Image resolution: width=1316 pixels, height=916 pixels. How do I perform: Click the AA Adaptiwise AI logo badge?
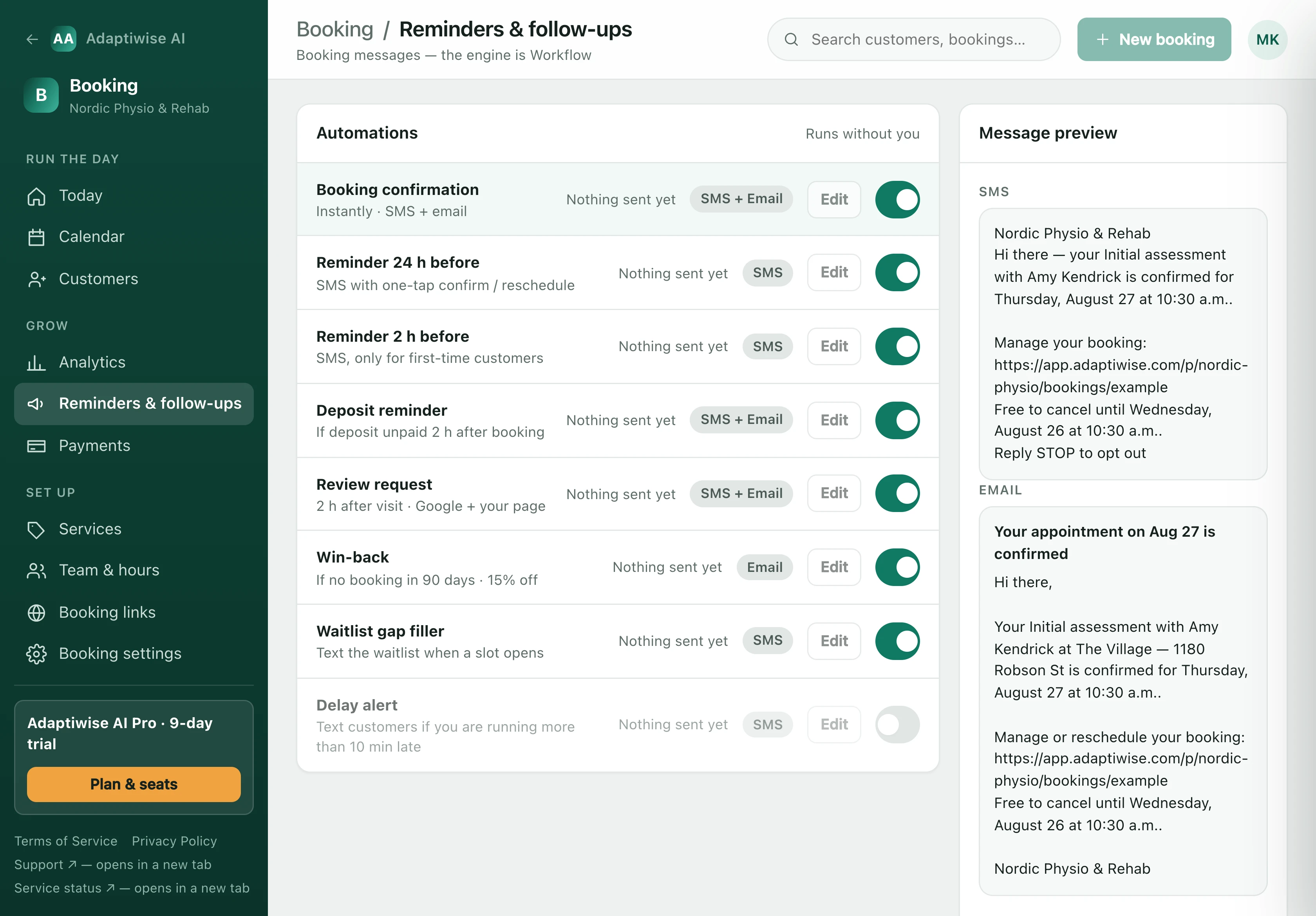click(63, 39)
